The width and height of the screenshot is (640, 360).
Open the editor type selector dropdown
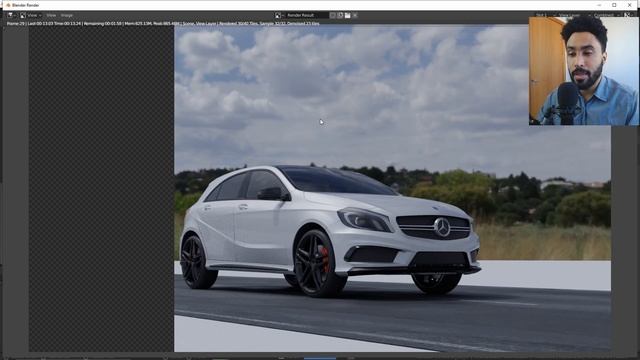point(11,15)
